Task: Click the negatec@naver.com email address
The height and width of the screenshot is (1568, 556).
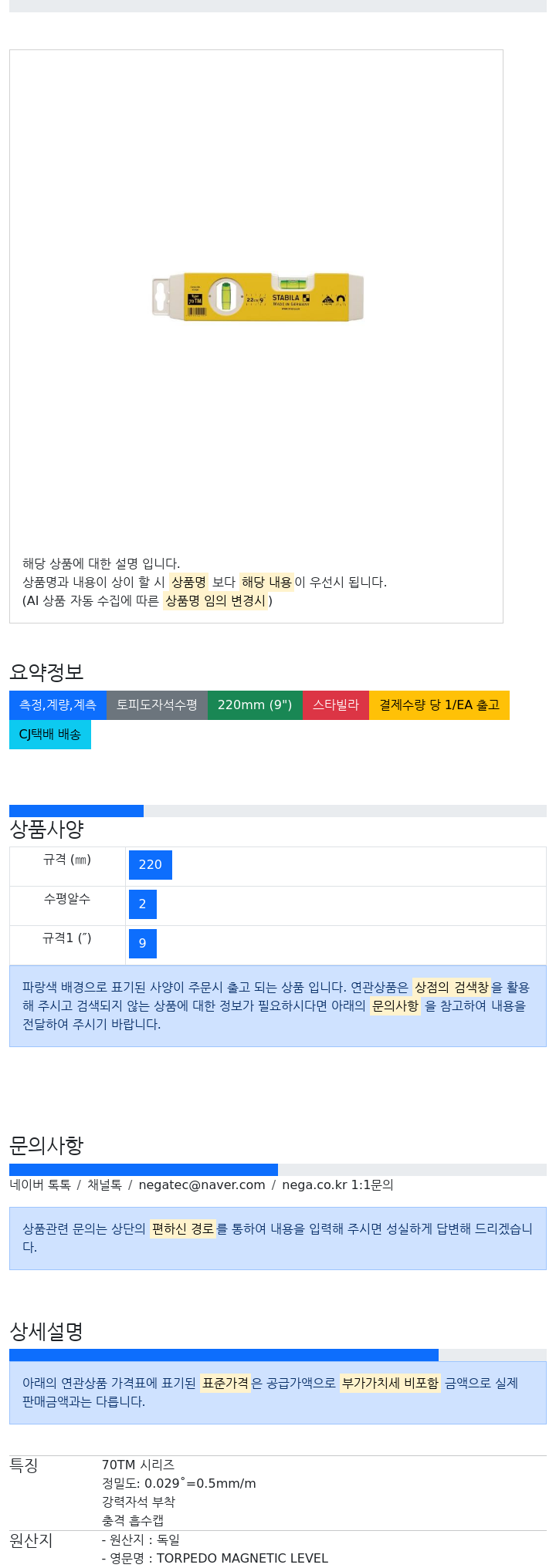Action: click(x=202, y=1185)
